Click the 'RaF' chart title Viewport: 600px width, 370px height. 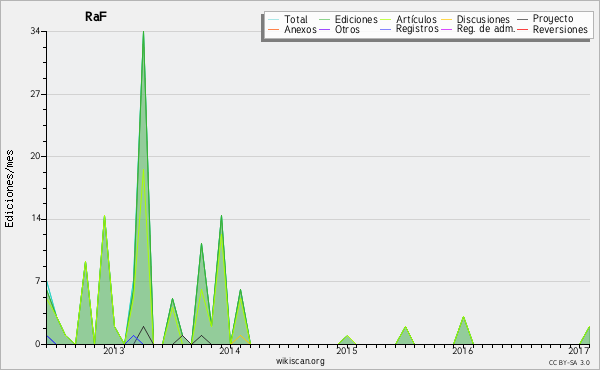pos(96,16)
